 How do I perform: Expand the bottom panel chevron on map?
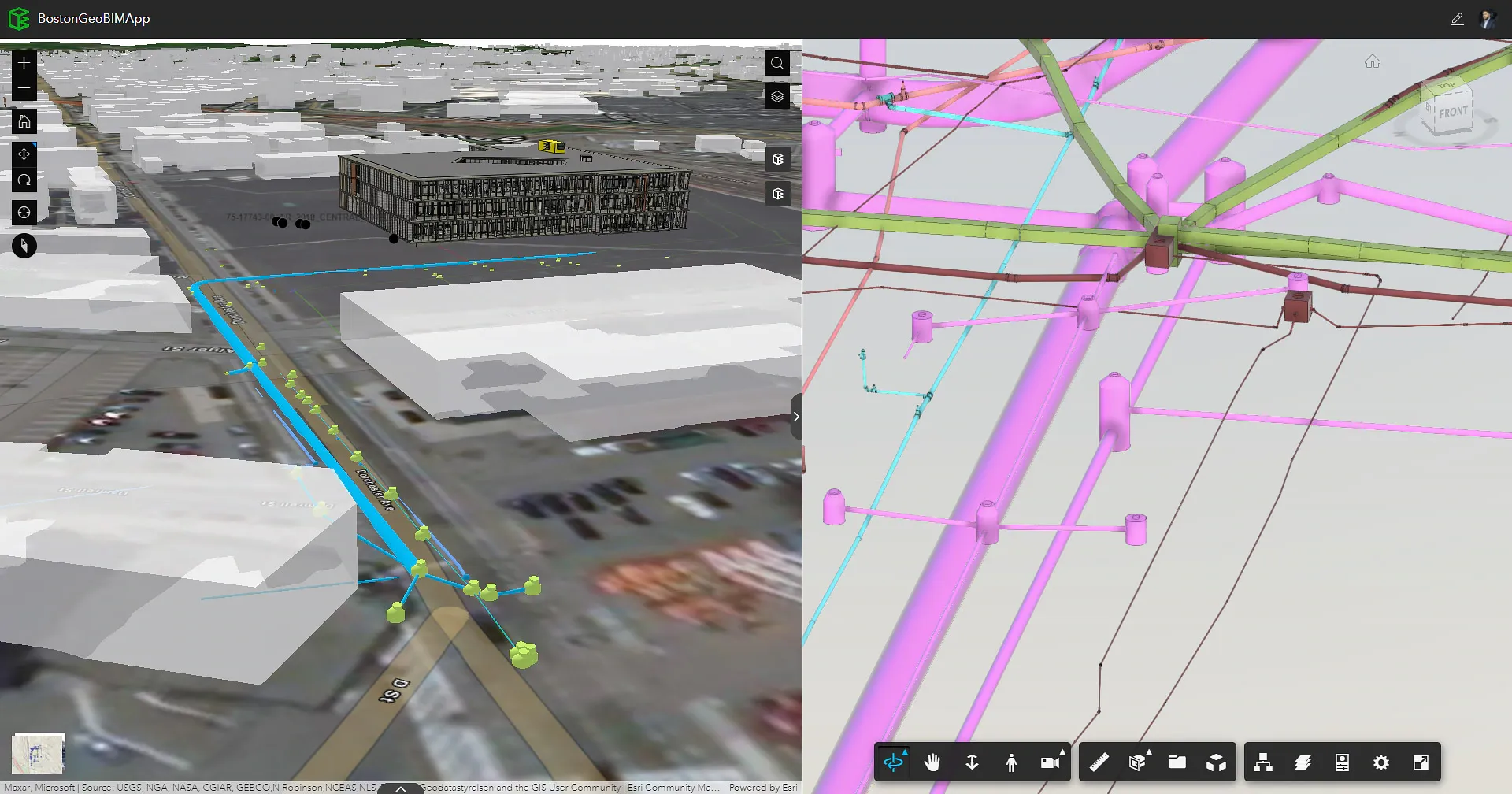coord(401,788)
